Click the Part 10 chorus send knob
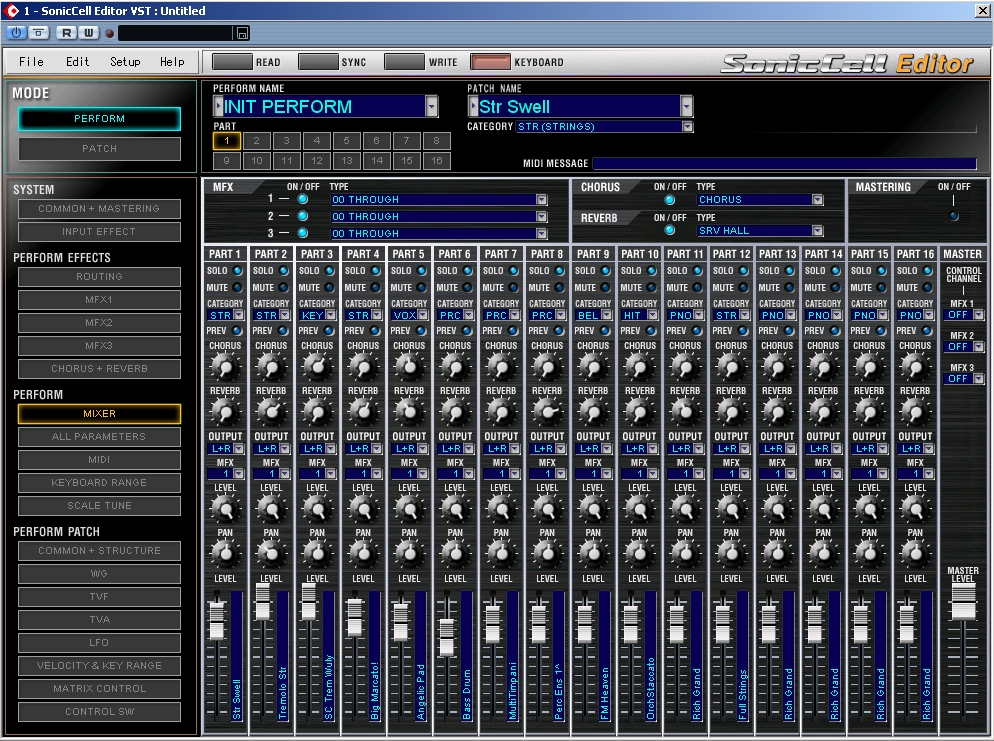Image resolution: width=994 pixels, height=741 pixels. click(x=639, y=366)
